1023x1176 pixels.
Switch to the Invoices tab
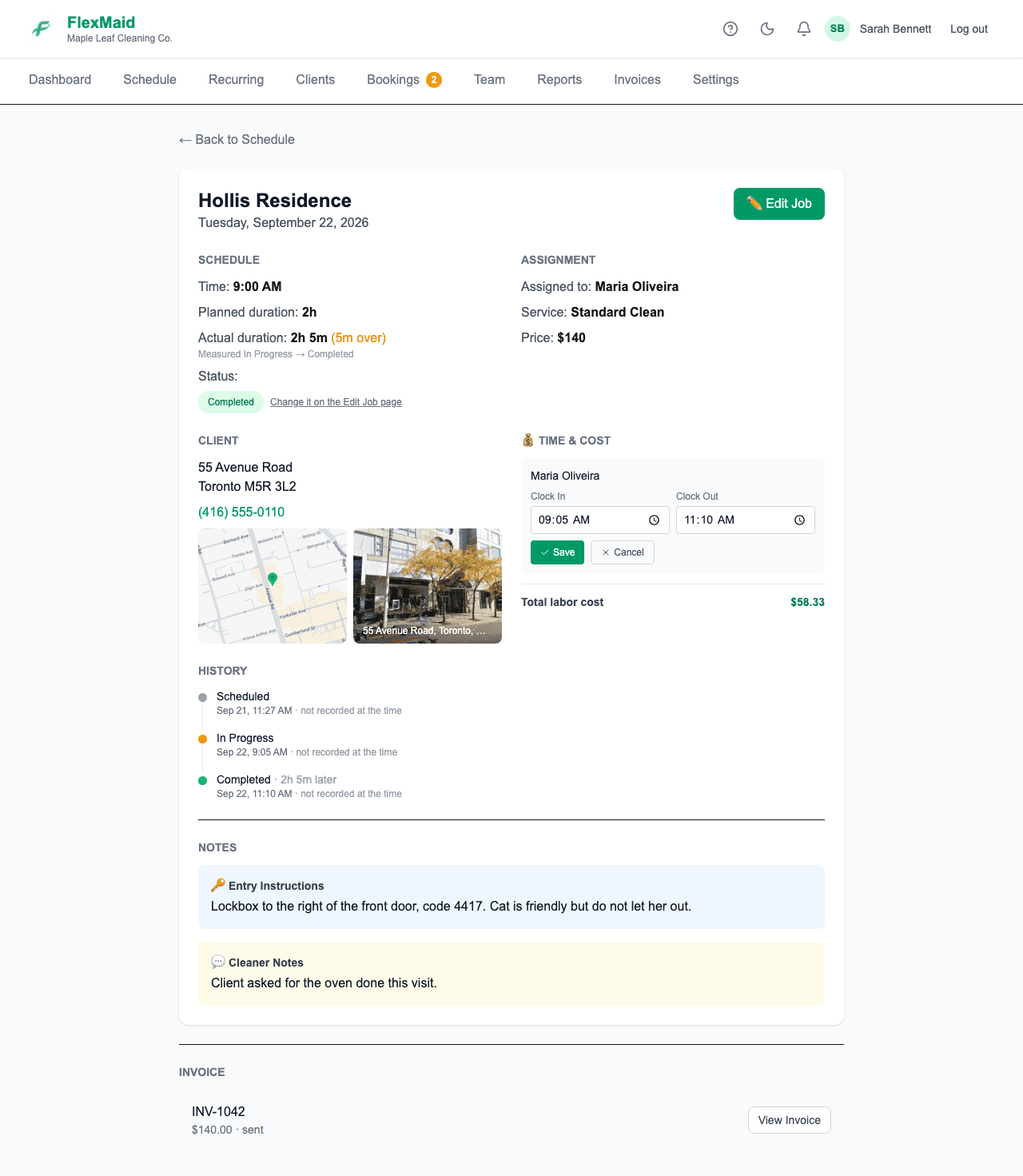[637, 80]
